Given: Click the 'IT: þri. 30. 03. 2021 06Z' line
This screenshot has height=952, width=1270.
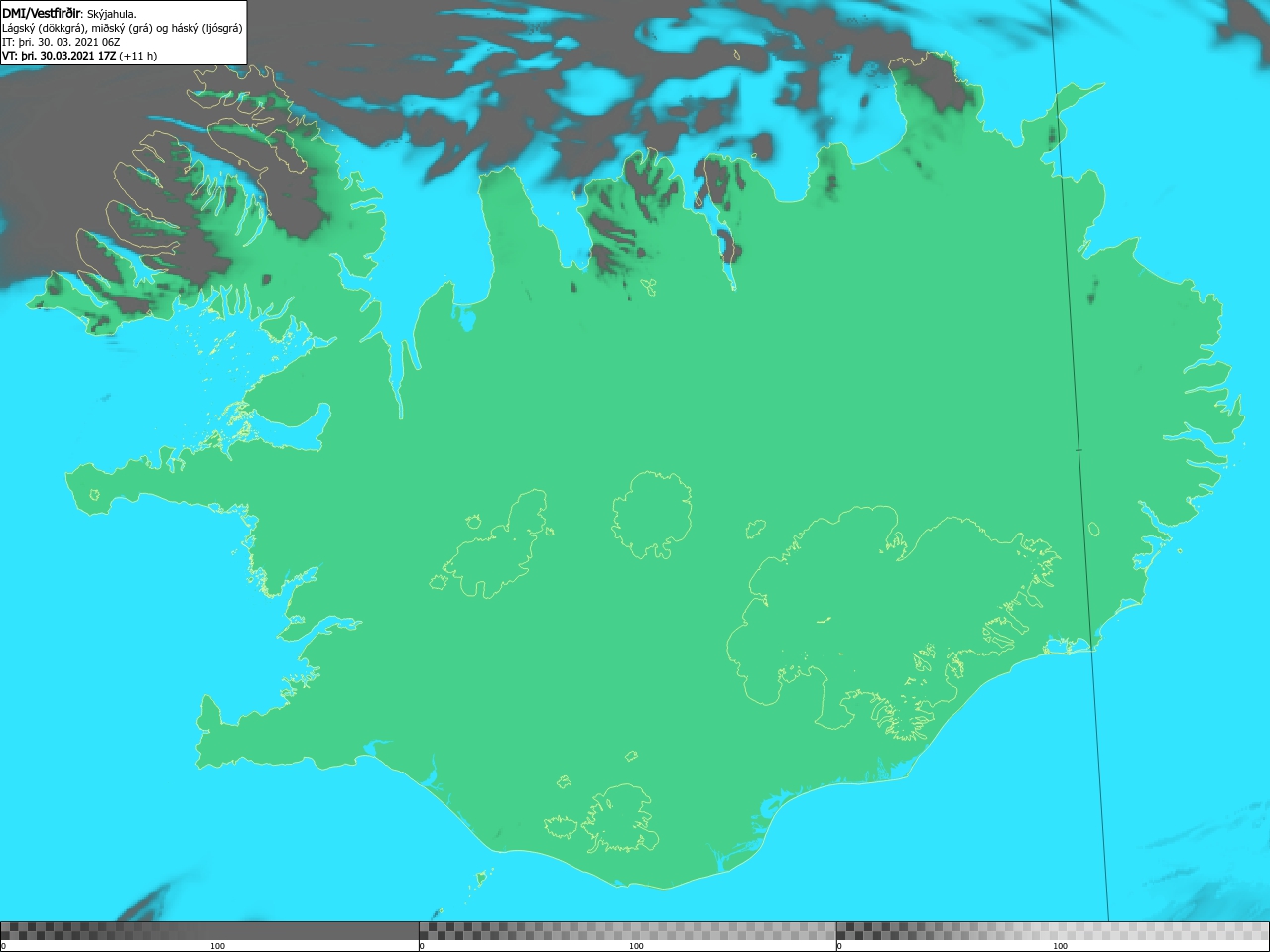Looking at the screenshot, I should point(62,42).
